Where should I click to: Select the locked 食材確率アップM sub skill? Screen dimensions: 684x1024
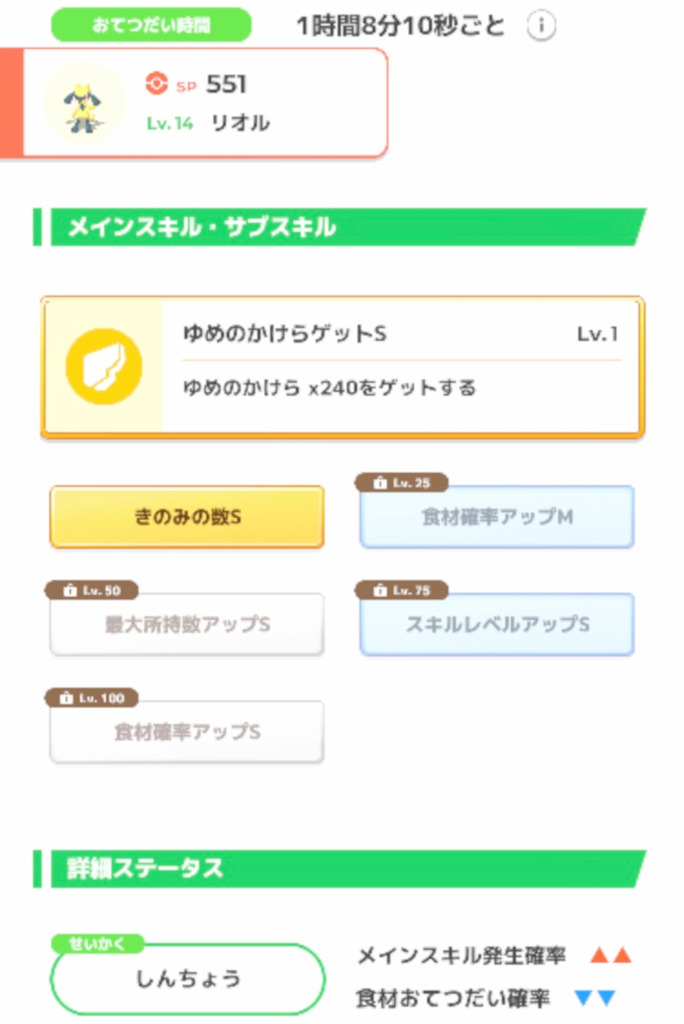[x=497, y=517]
